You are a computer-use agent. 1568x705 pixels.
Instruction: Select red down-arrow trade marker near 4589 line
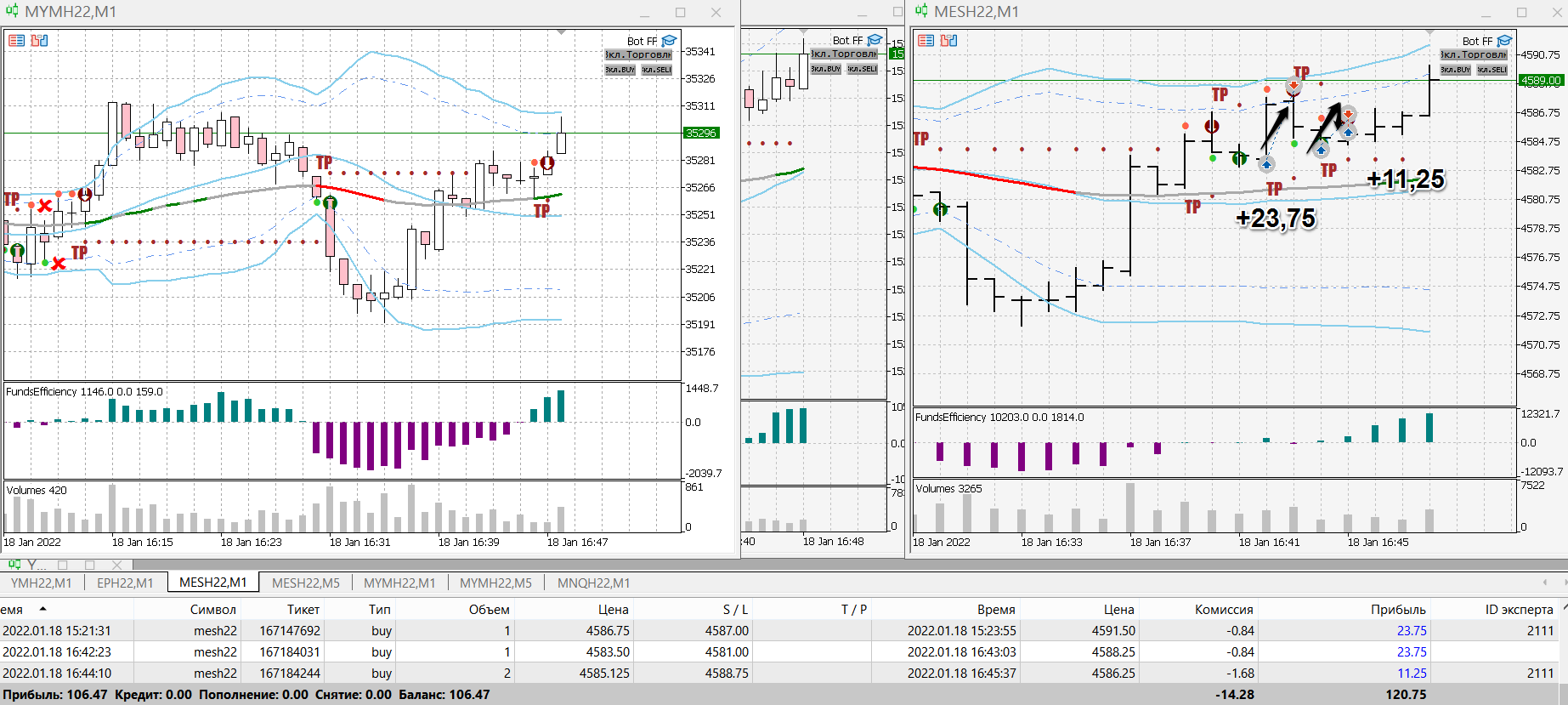coord(1293,85)
